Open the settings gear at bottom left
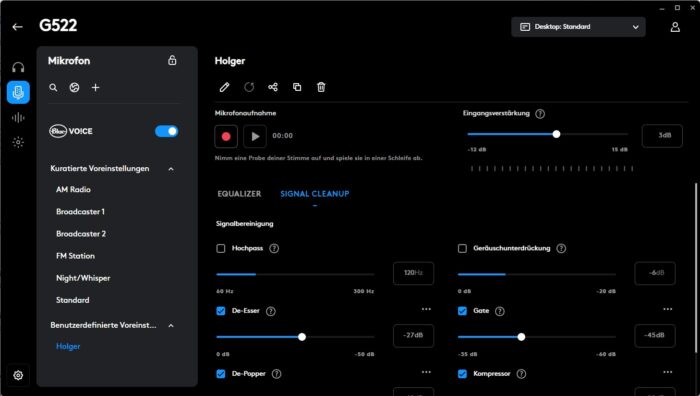 coord(18,375)
